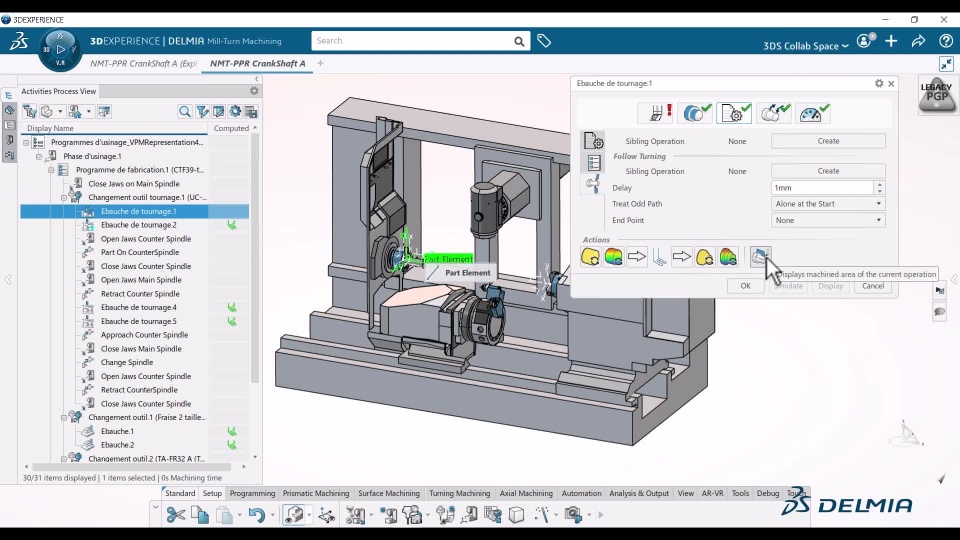Collapse Changement outil tournage.1 node
Viewport: 960px width, 540px height.
64,197
